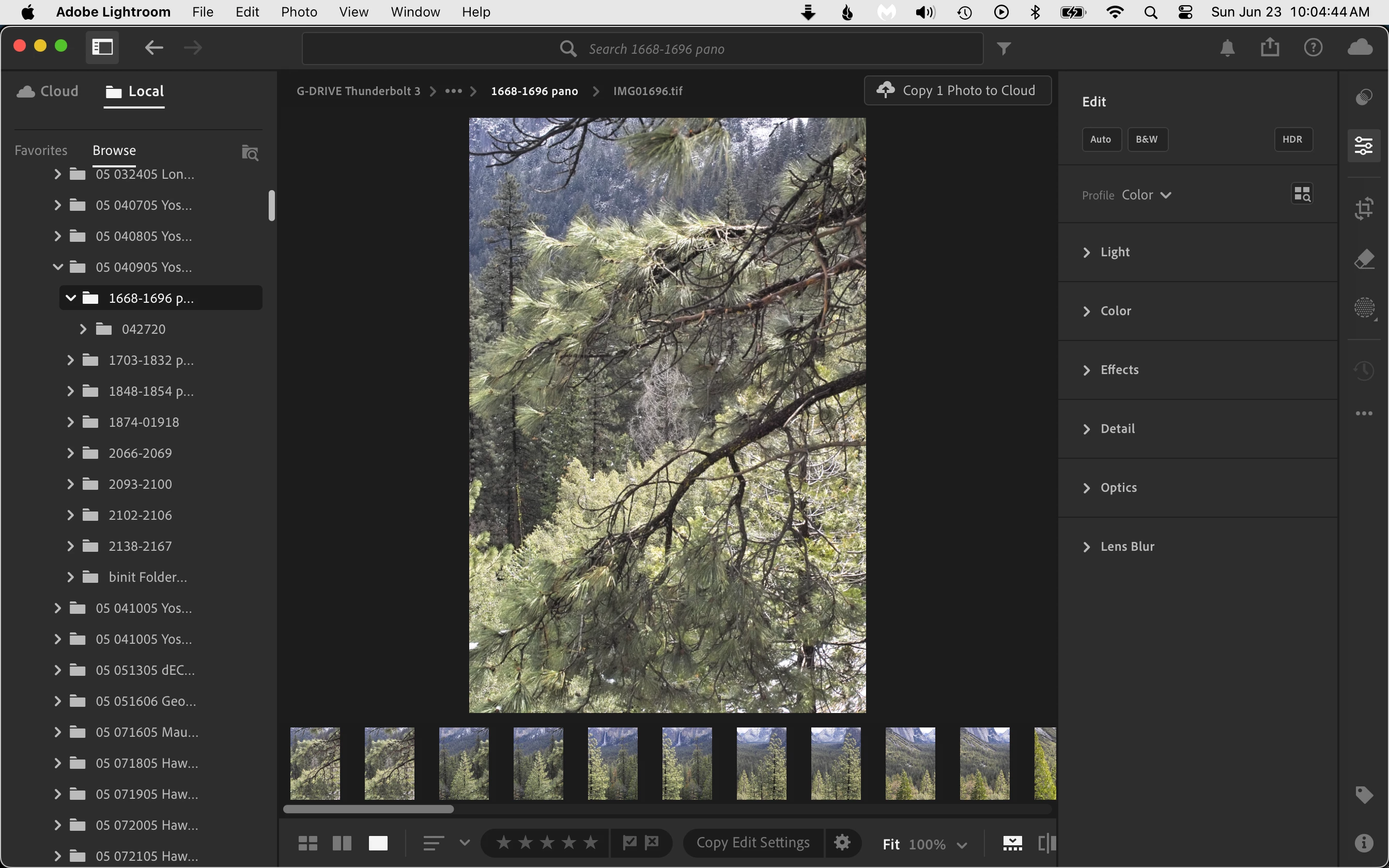
Task: Toggle the left panel sidebar button
Action: pyautogui.click(x=103, y=47)
